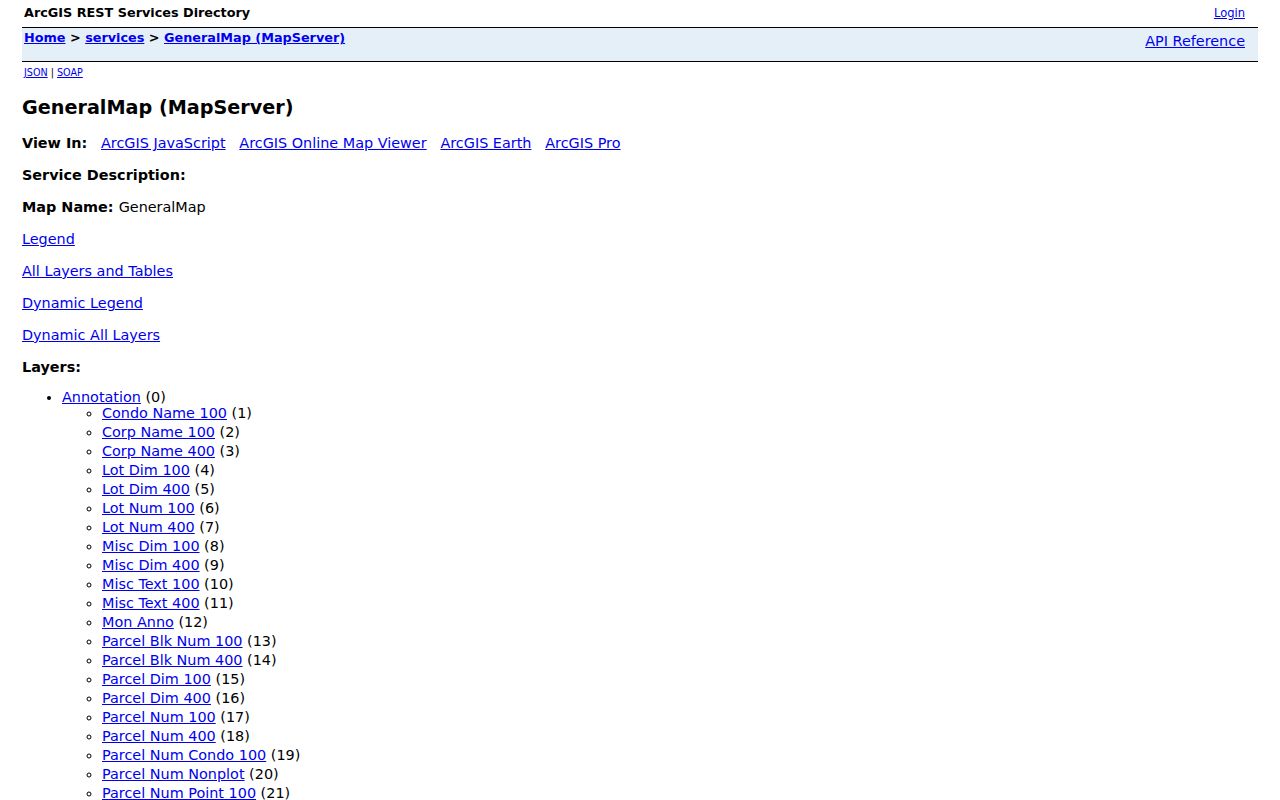Open in ArcGIS Online Map Viewer
The width and height of the screenshot is (1280, 800).
point(333,143)
